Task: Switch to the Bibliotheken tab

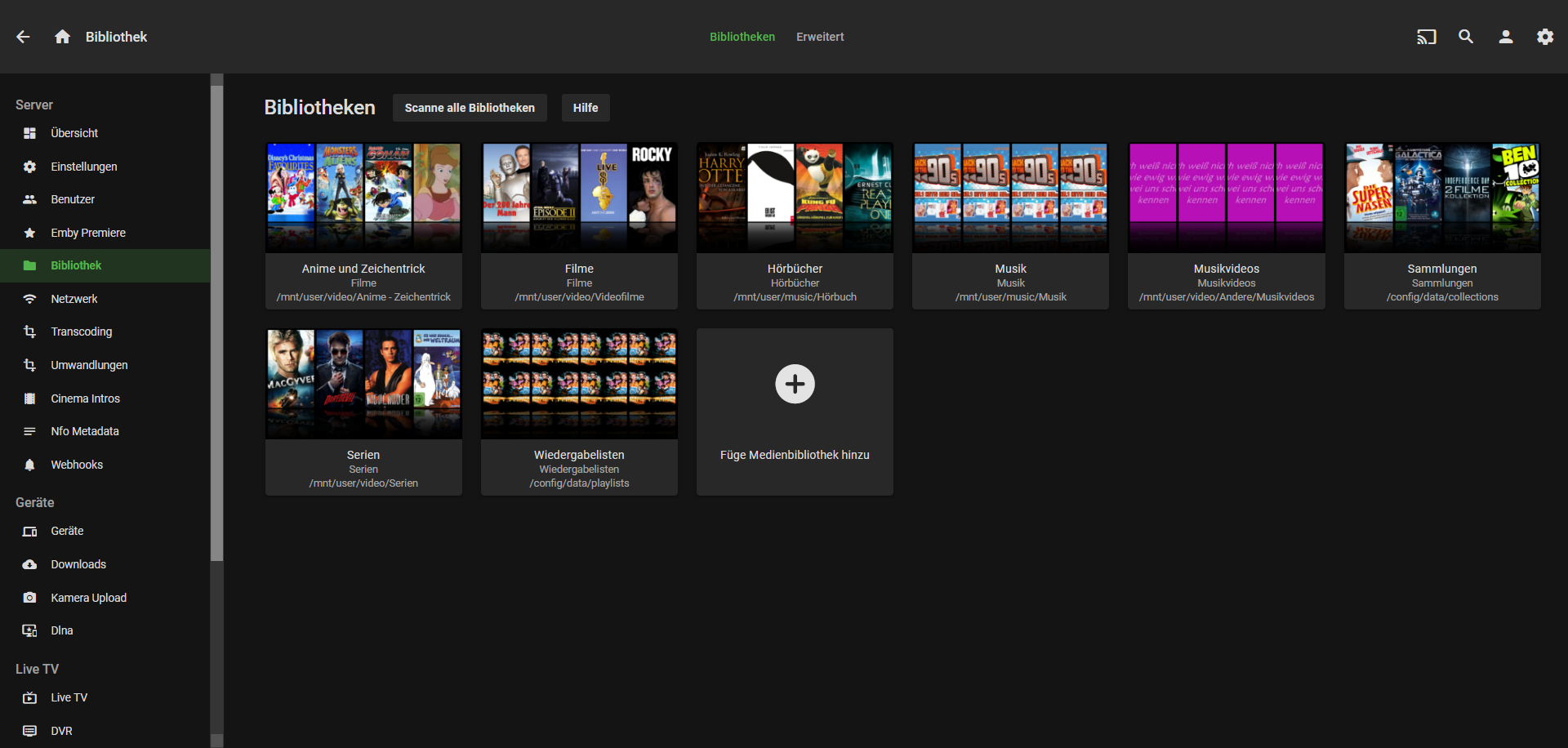Action: 742,37
